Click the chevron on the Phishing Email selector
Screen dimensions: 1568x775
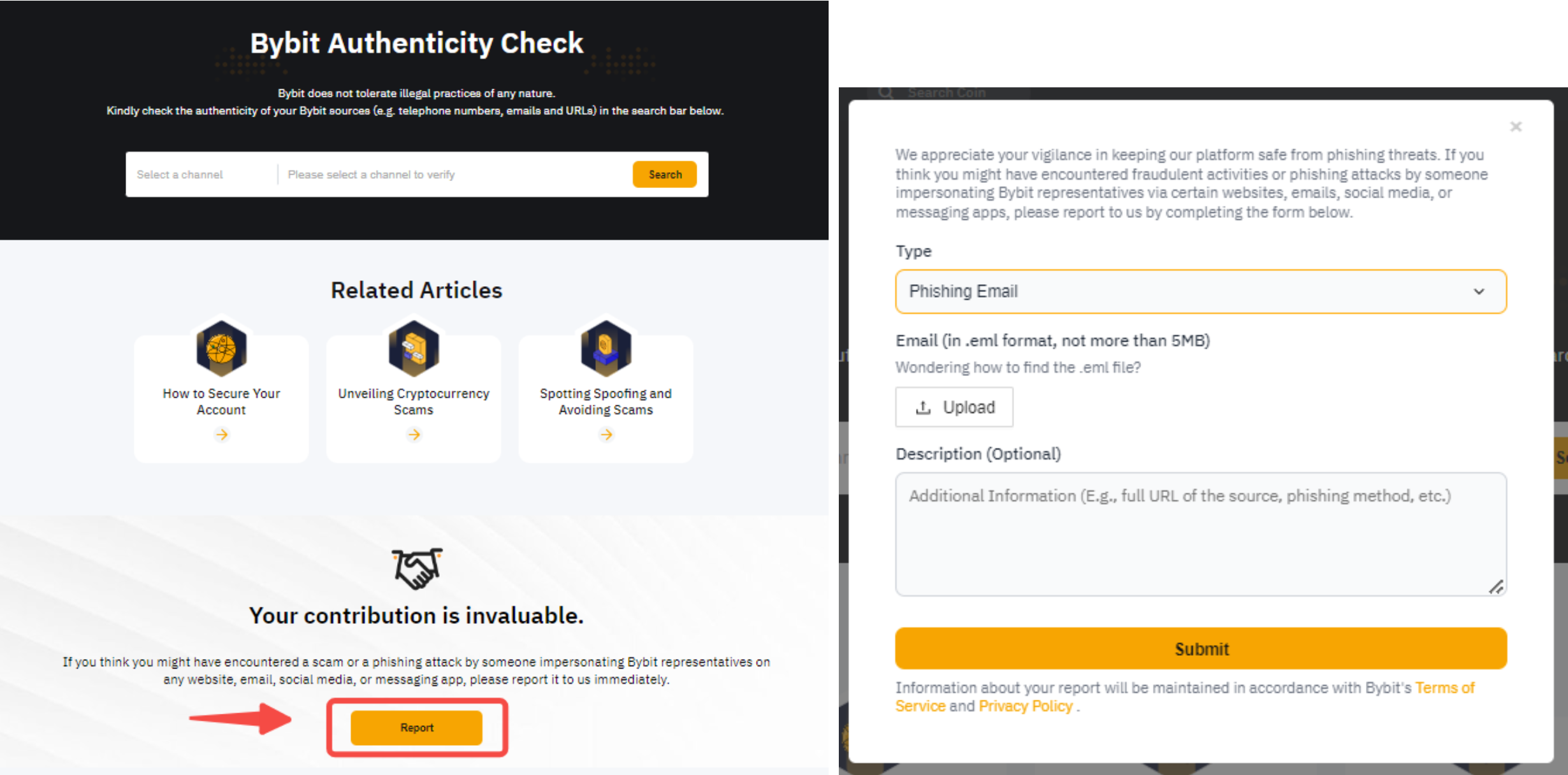pyautogui.click(x=1479, y=291)
